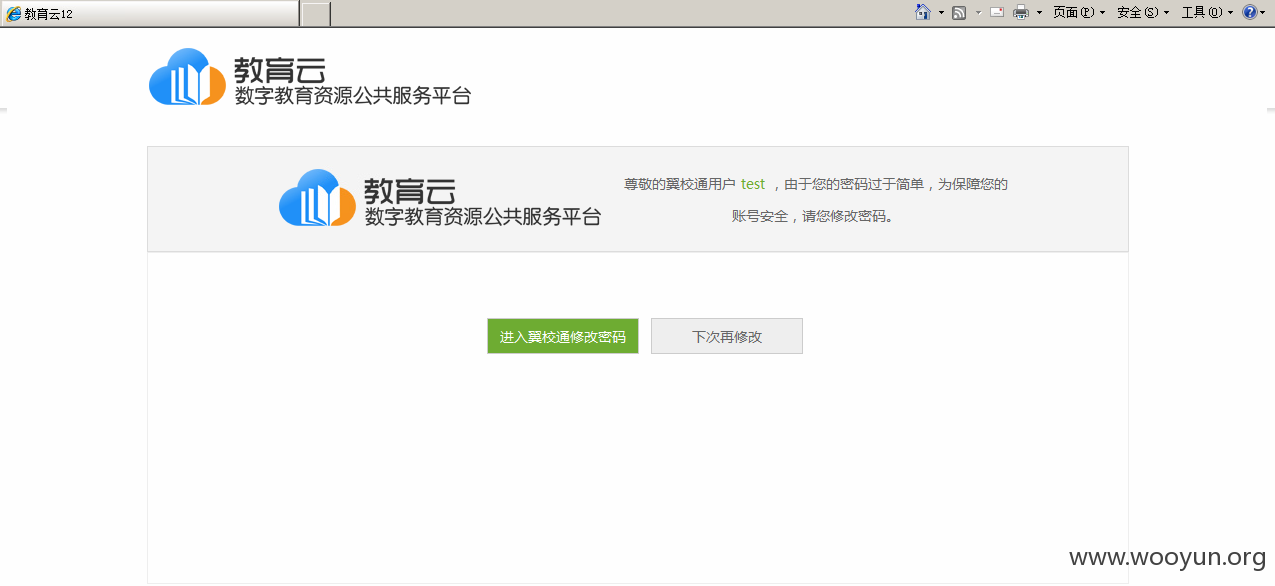This screenshot has height=586, width=1275.
Task: Open the Print dropdown arrow
Action: point(1039,13)
